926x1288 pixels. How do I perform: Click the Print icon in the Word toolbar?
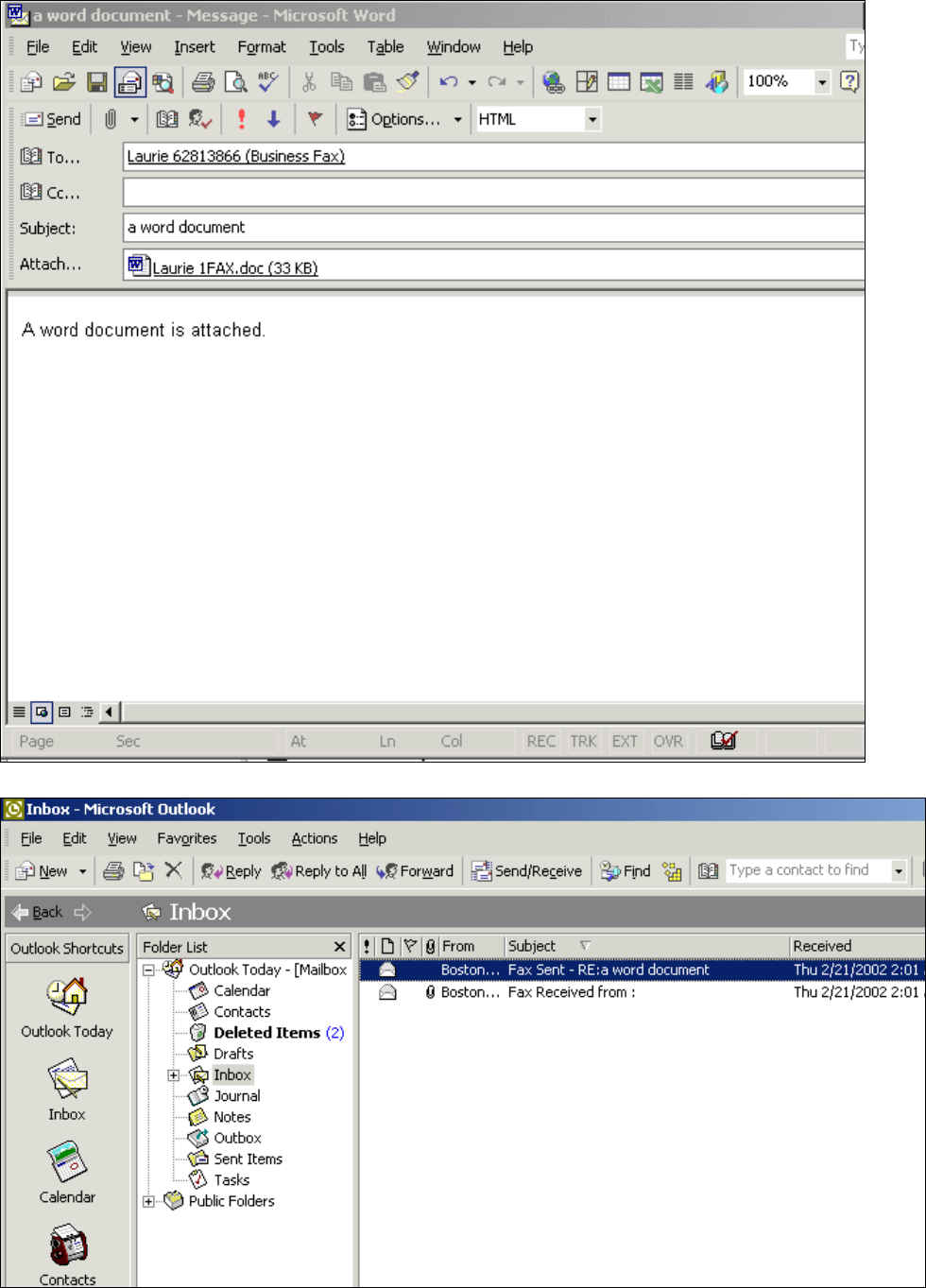(x=203, y=82)
